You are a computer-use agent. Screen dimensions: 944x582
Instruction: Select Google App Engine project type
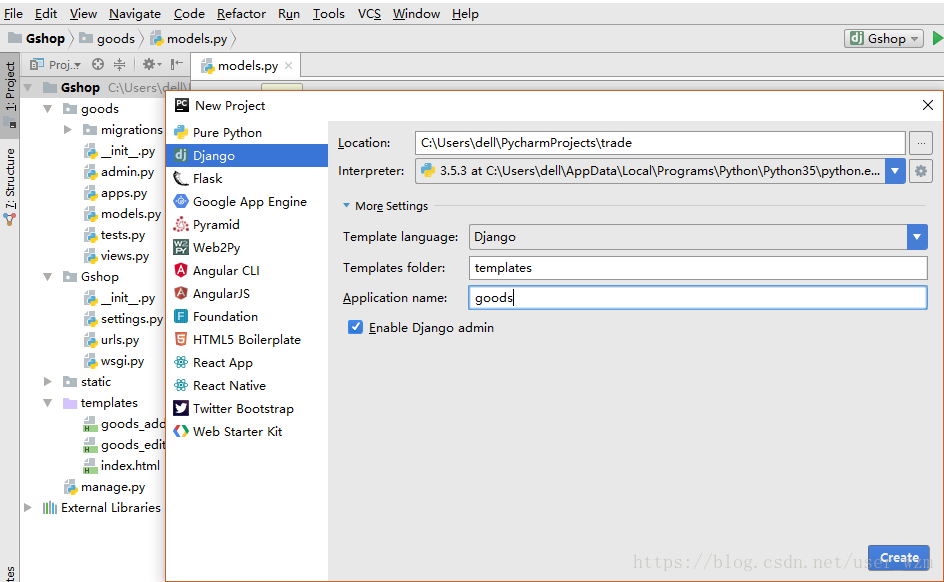pyautogui.click(x=247, y=202)
